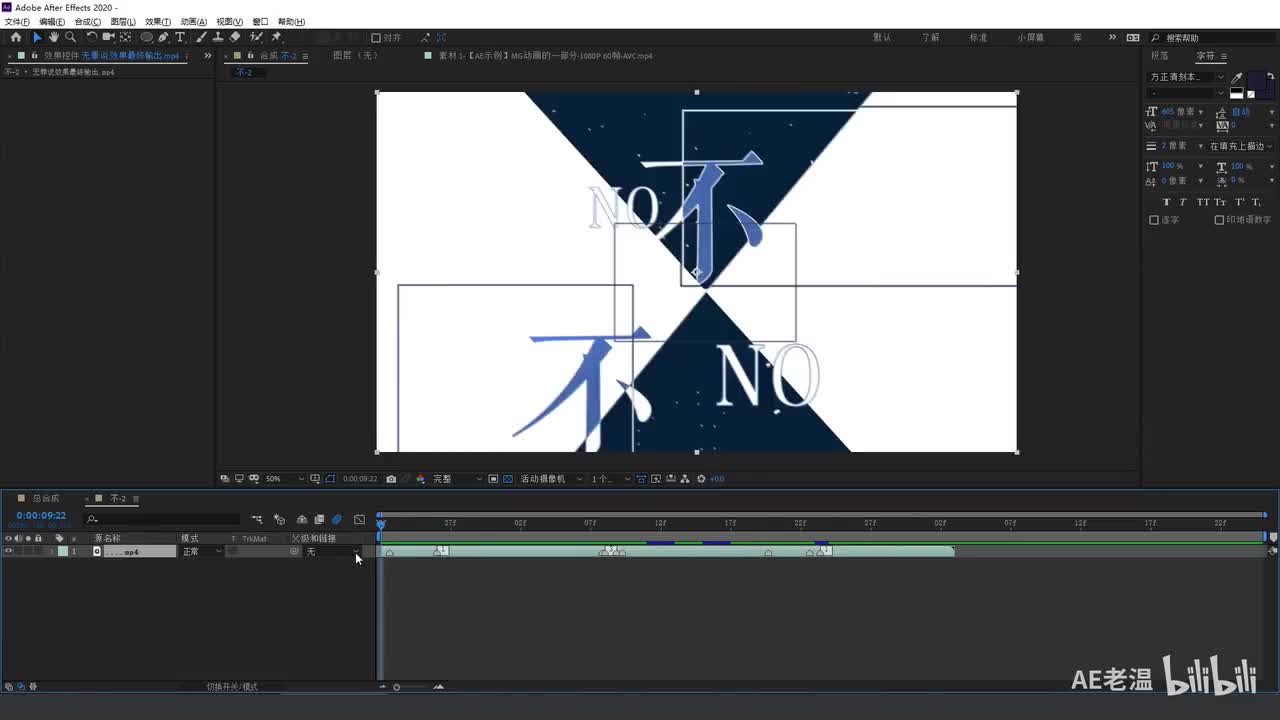This screenshot has width=1280, height=720.
Task: Swap fill and stroke colors arrow
Action: coord(1270,76)
